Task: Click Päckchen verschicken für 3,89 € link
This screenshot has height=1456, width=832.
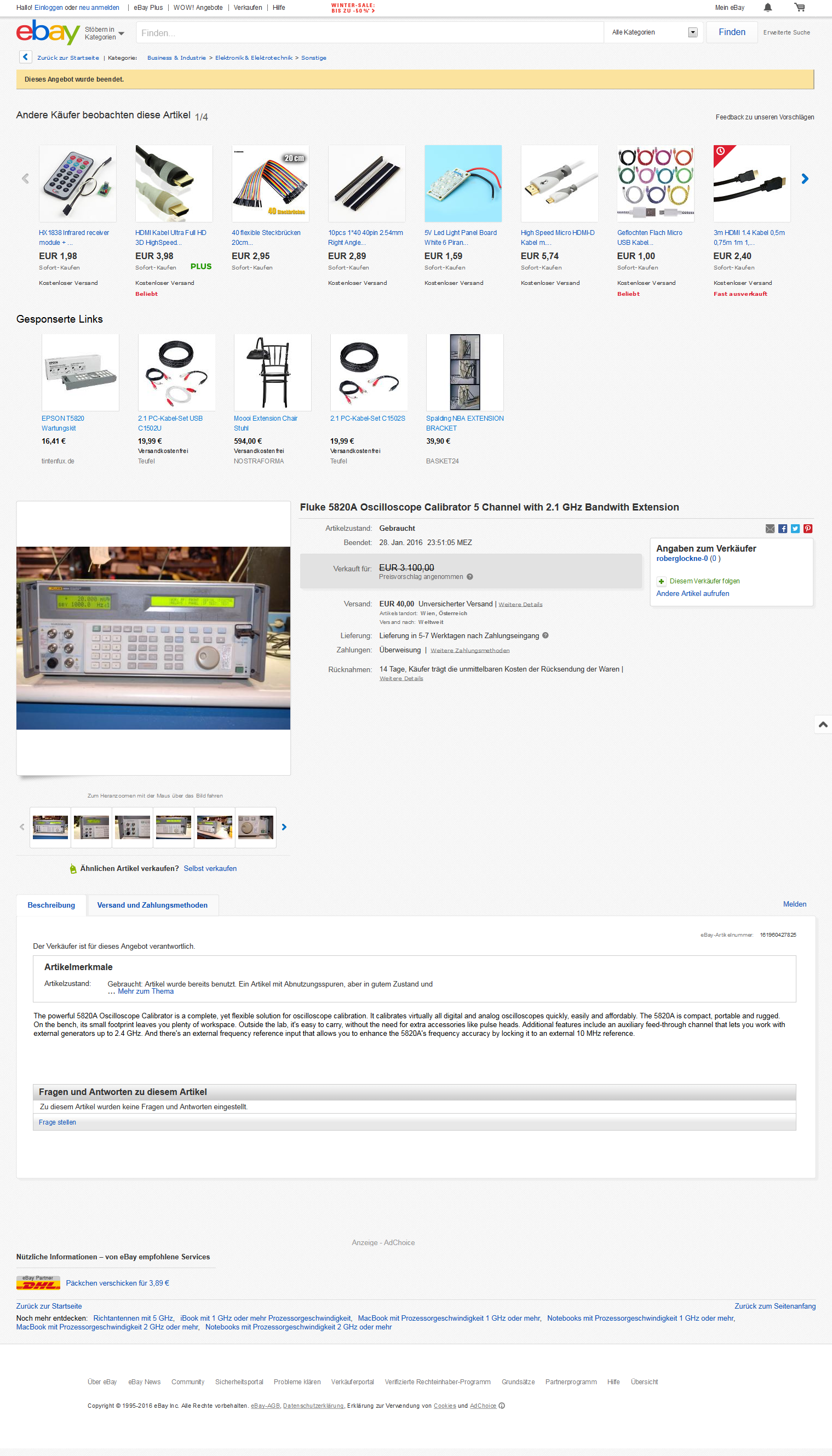Action: click(118, 1283)
